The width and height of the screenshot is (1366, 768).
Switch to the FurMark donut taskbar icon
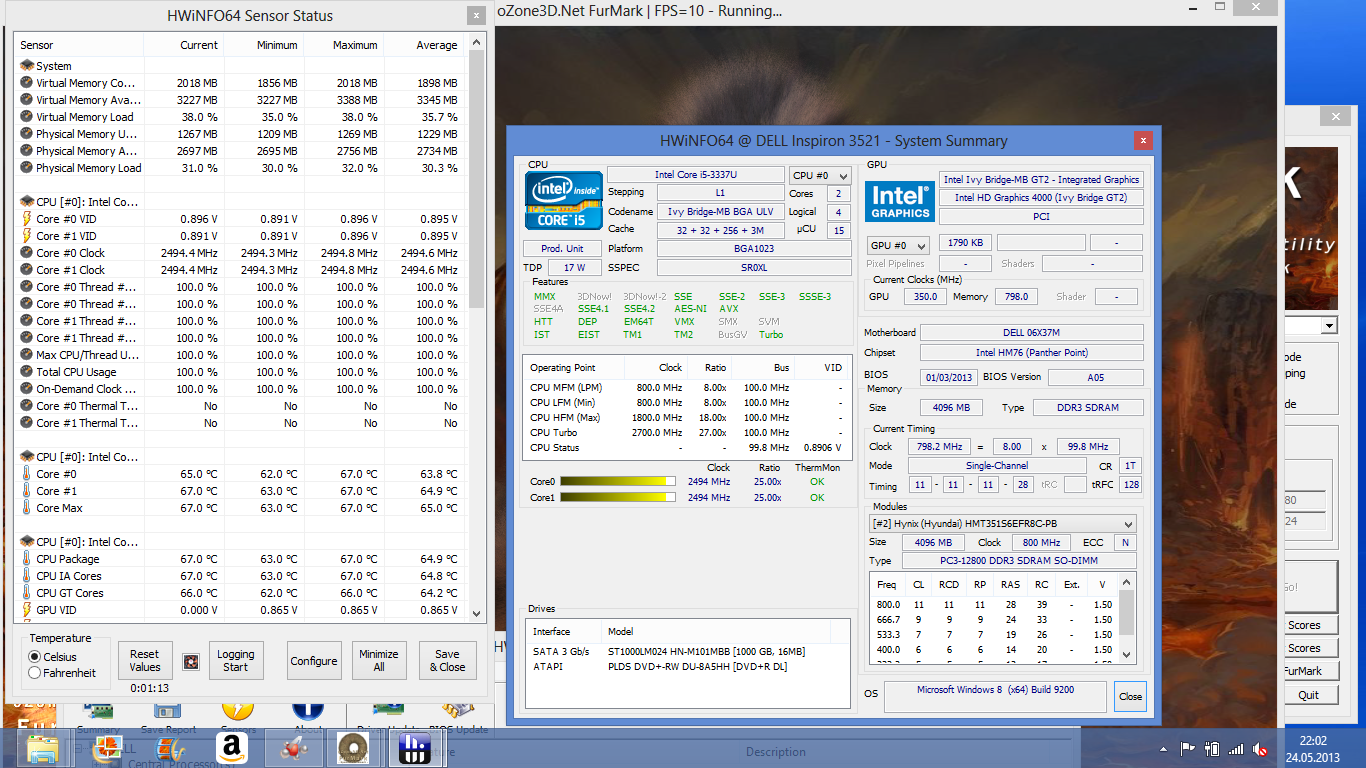click(x=353, y=747)
